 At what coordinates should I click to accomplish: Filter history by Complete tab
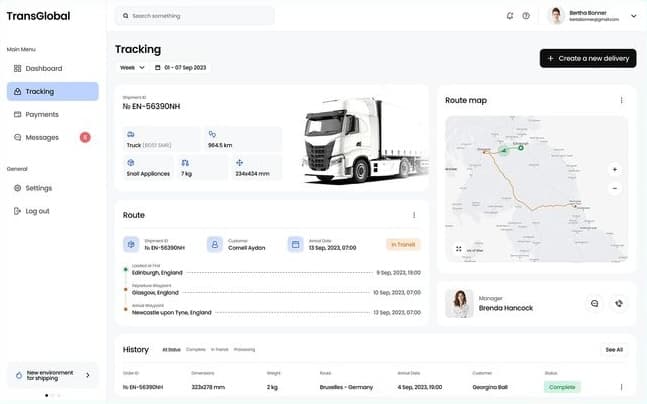(x=196, y=350)
